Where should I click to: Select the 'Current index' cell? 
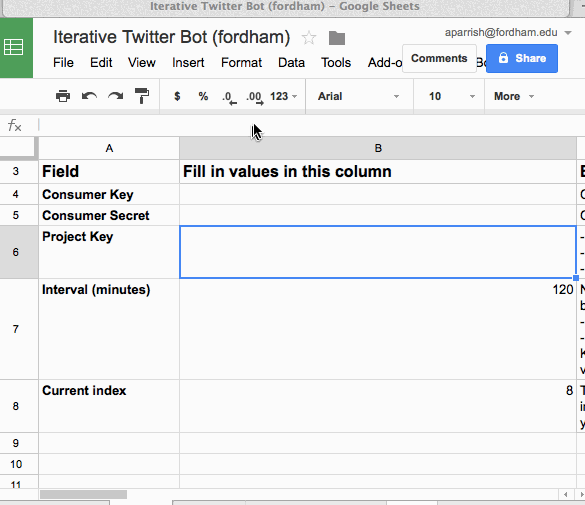tap(109, 406)
